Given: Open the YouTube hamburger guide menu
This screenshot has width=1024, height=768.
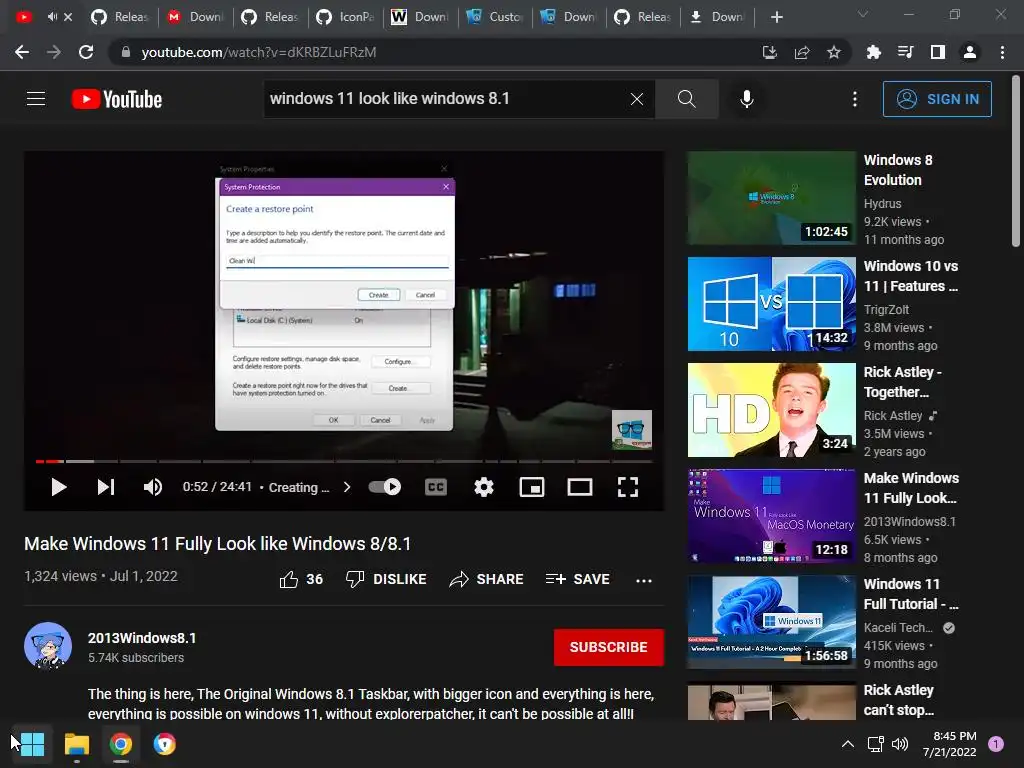Looking at the screenshot, I should 36,99.
